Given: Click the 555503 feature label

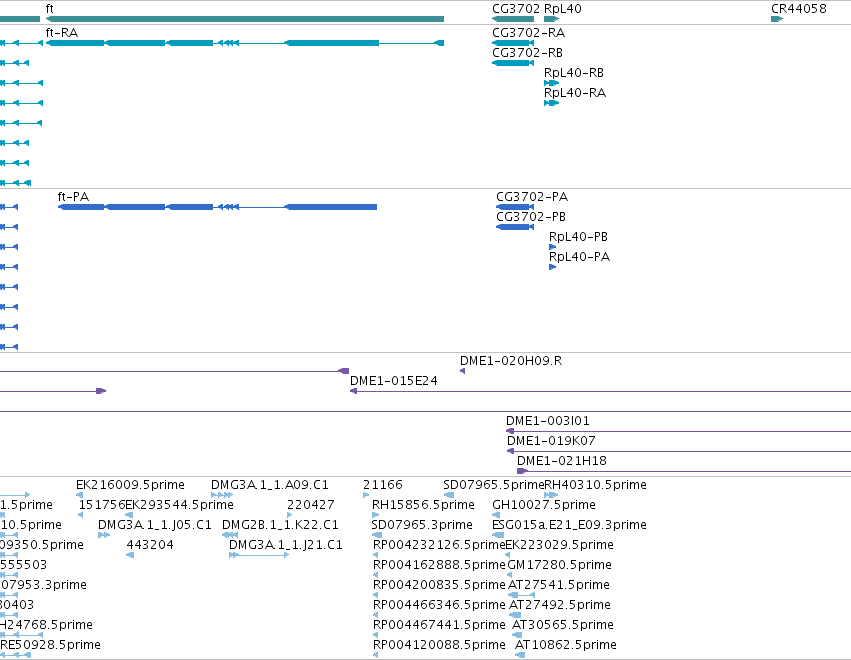Looking at the screenshot, I should pyautogui.click(x=23, y=565).
